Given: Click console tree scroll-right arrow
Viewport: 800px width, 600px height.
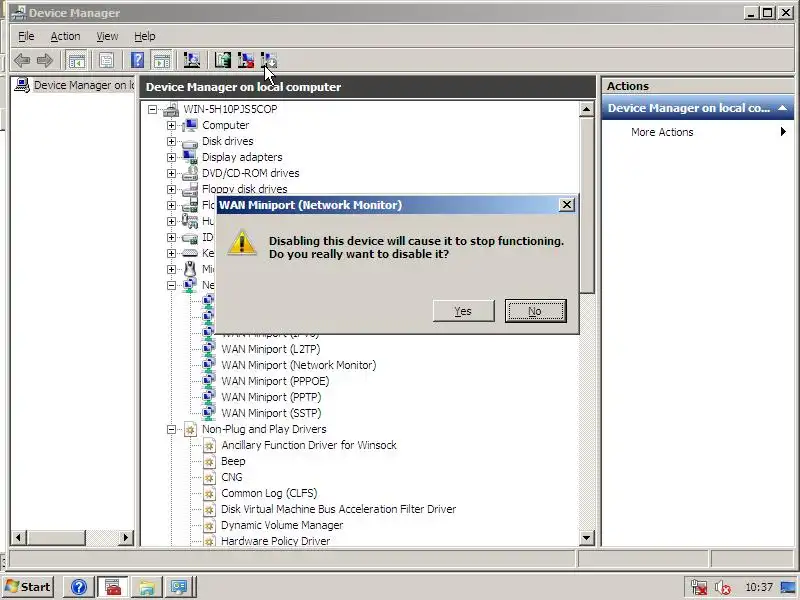Looking at the screenshot, I should (126, 537).
